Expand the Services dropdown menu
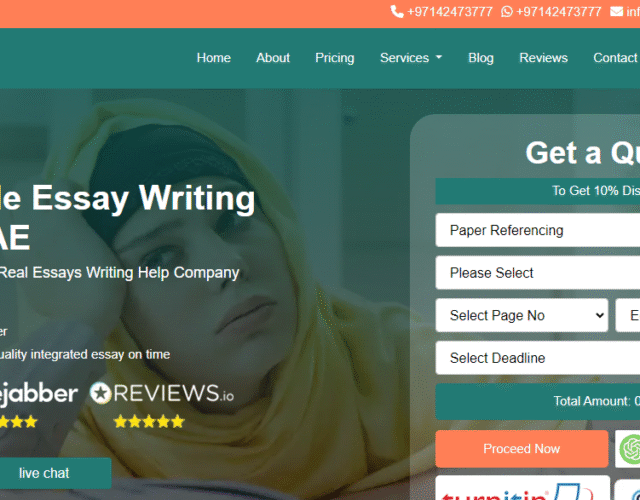 (x=411, y=58)
